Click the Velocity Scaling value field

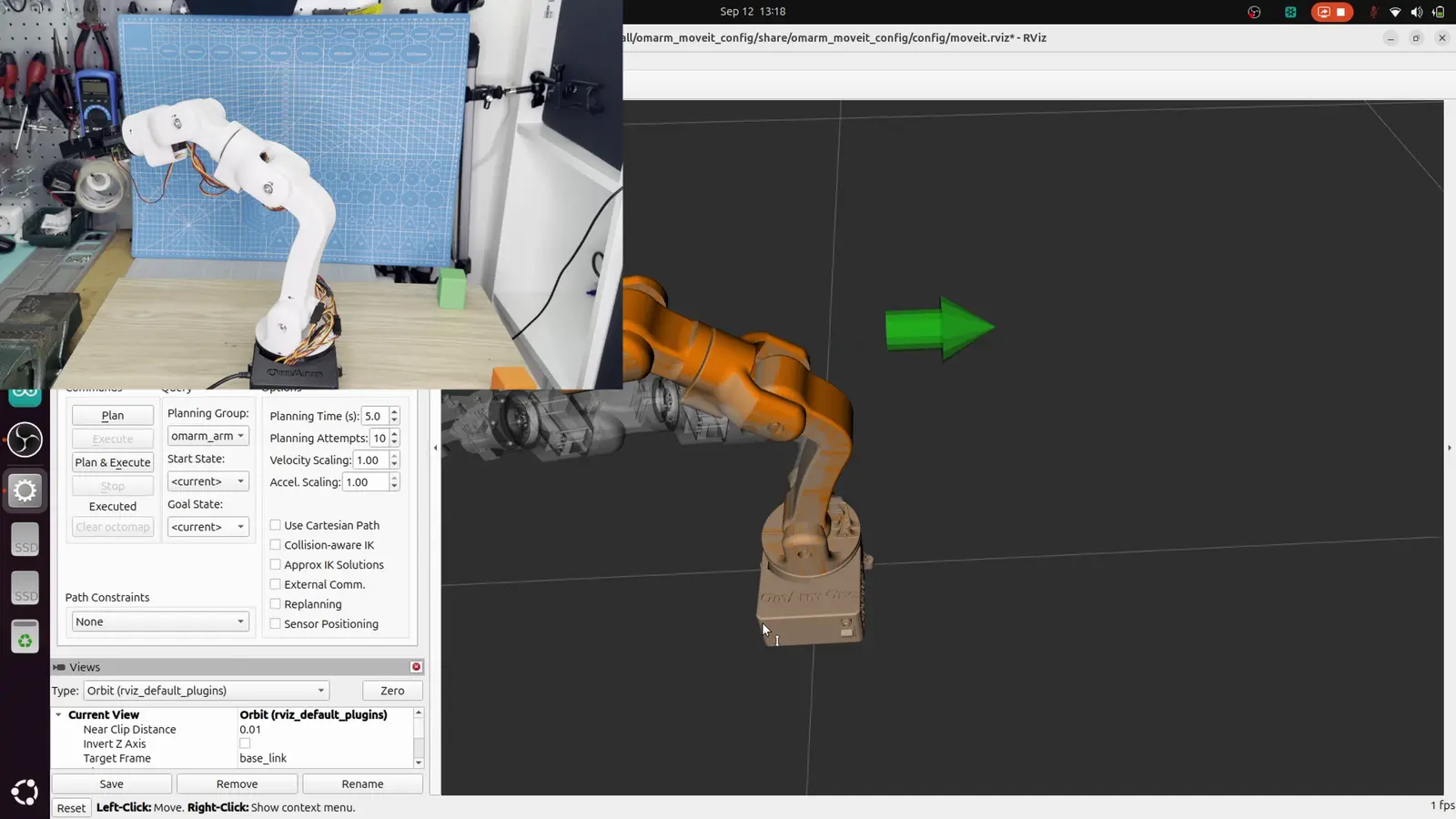tap(370, 460)
